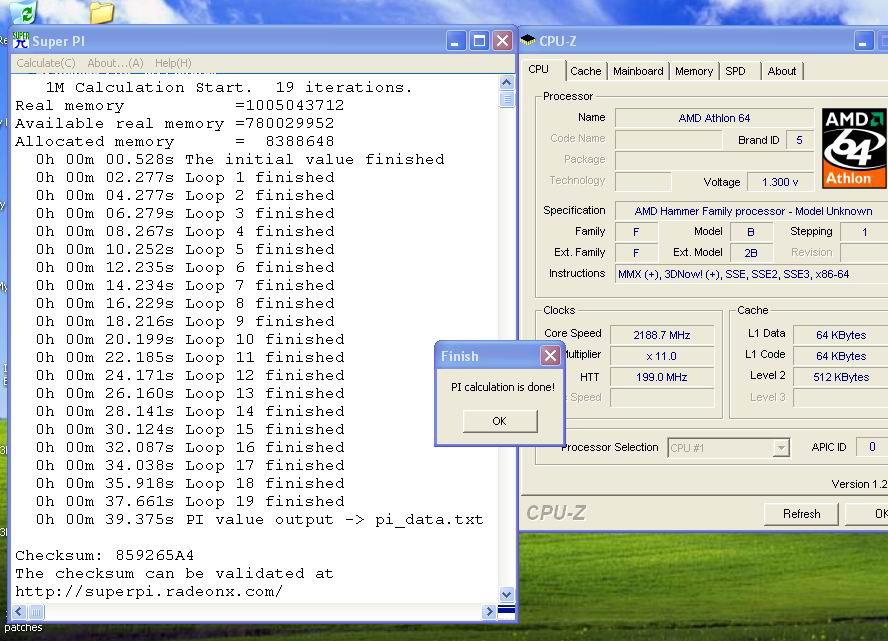
Task: Click the Specification 'AMD Hammer Family processor' field
Action: pos(753,211)
